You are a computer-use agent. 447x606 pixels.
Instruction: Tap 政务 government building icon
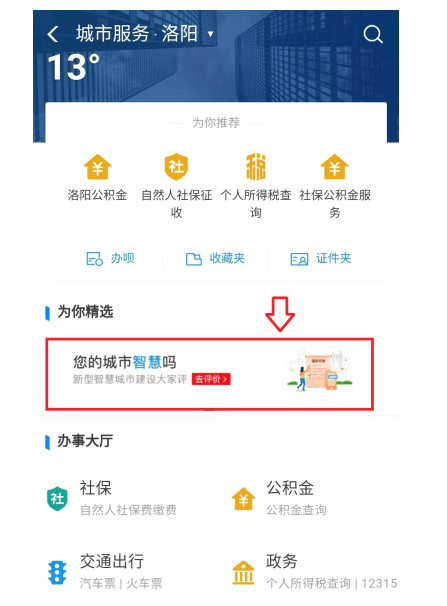[x=243, y=572]
